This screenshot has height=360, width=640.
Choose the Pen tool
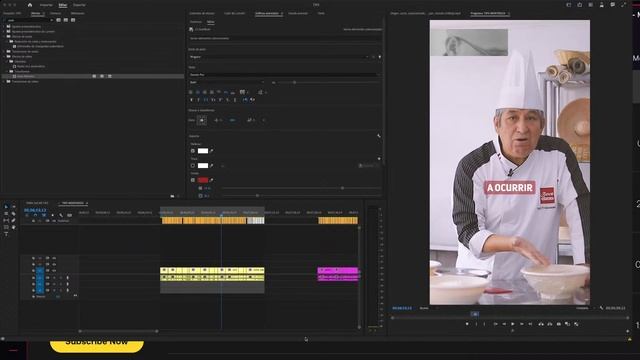[x=13, y=220]
